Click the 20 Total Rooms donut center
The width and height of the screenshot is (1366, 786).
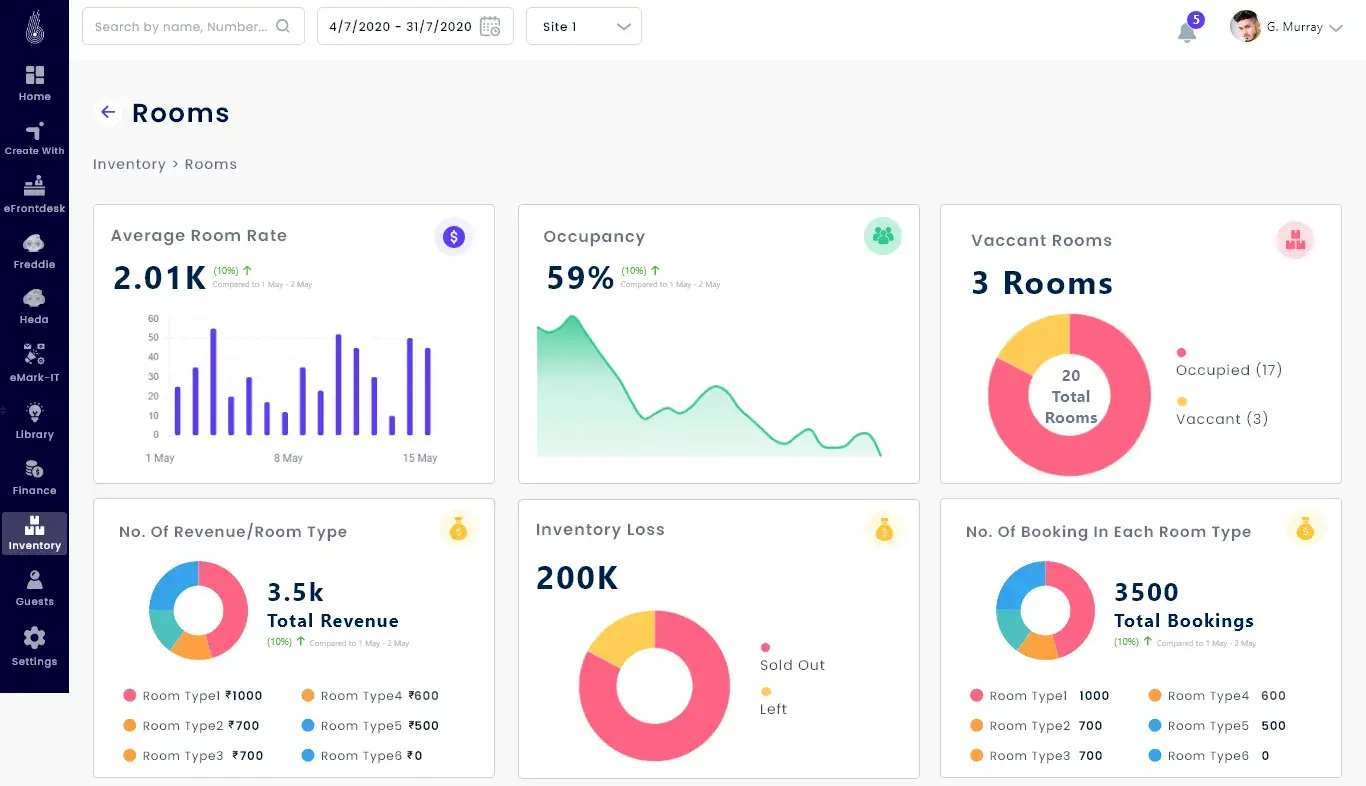pyautogui.click(x=1071, y=396)
